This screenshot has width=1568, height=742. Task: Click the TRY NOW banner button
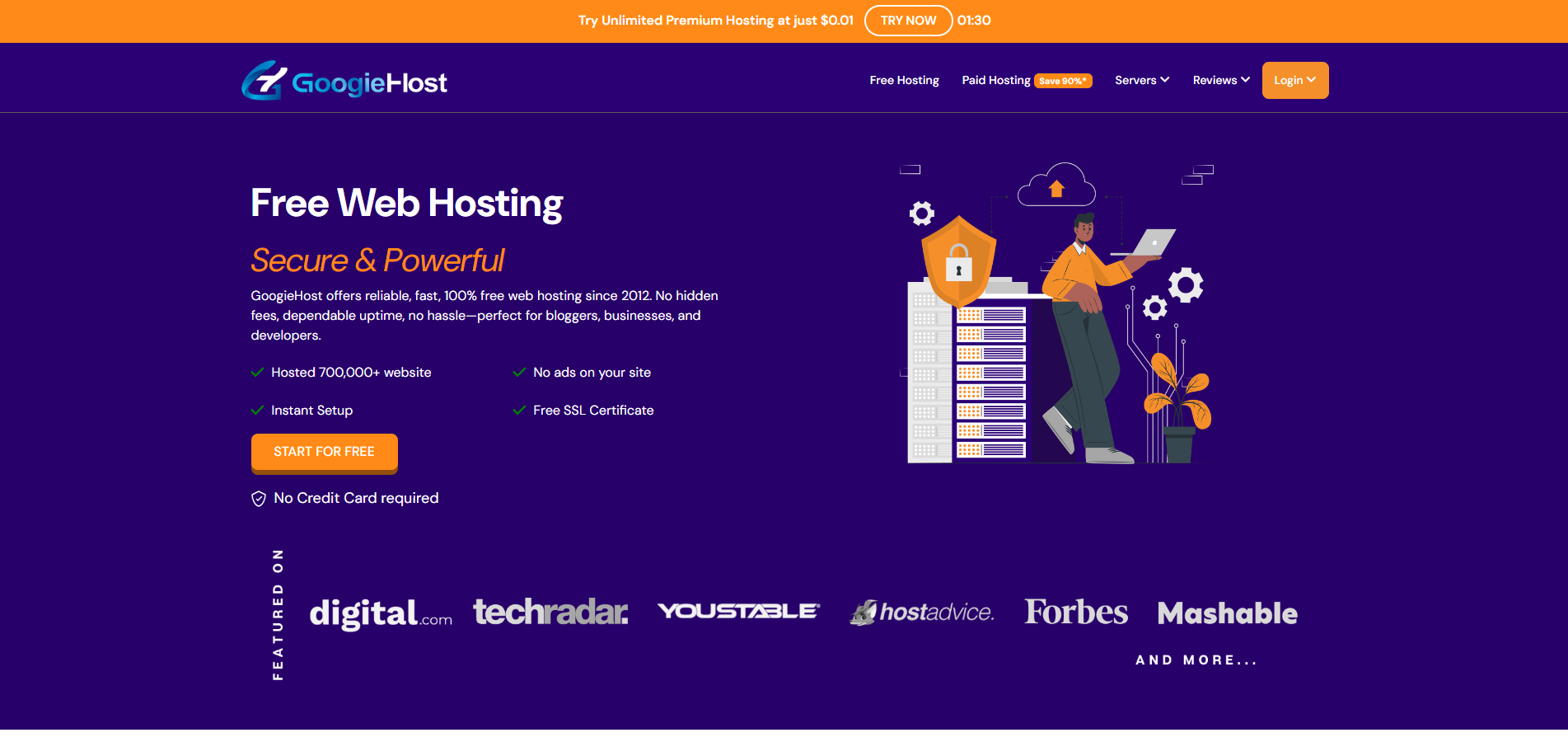pos(908,21)
